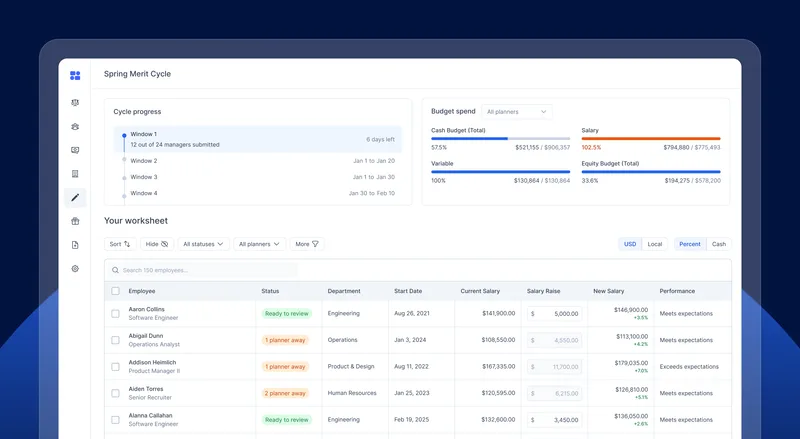800x439 pixels.
Task: Click the More filters button
Action: tap(307, 244)
